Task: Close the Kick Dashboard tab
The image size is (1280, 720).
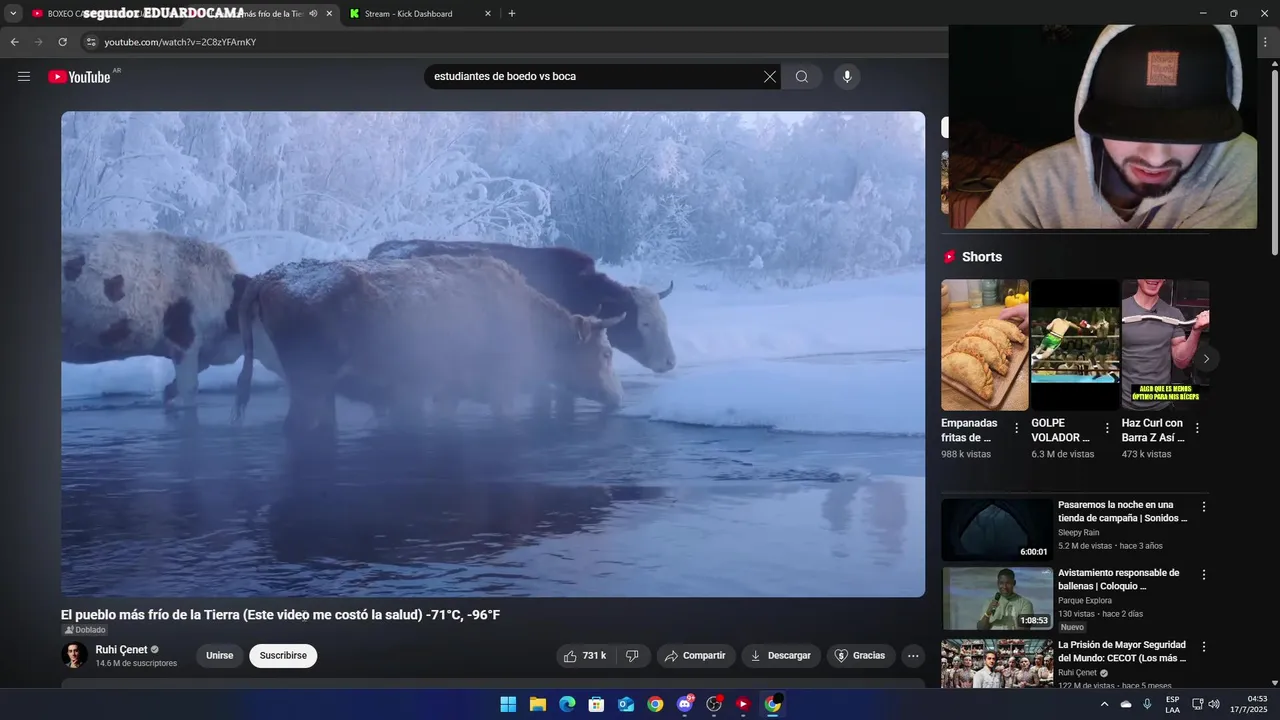Action: [x=488, y=14]
